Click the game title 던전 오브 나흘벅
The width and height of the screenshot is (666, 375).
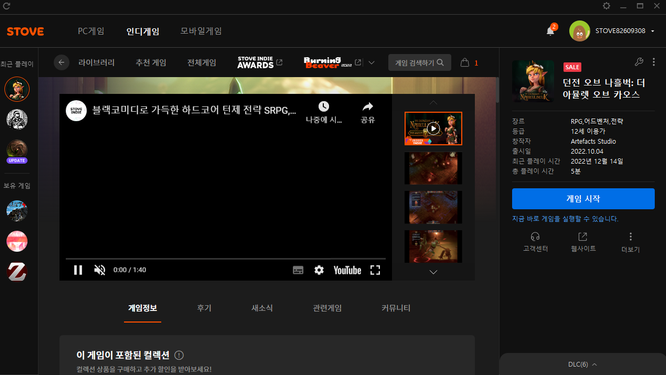pos(604,88)
